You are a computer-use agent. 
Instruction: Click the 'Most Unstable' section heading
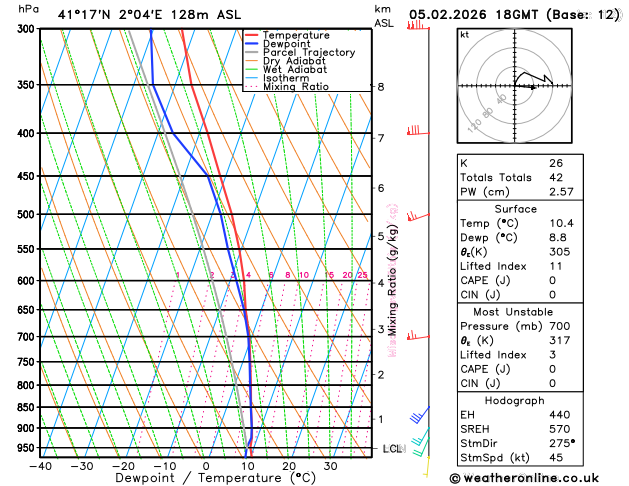513,312
